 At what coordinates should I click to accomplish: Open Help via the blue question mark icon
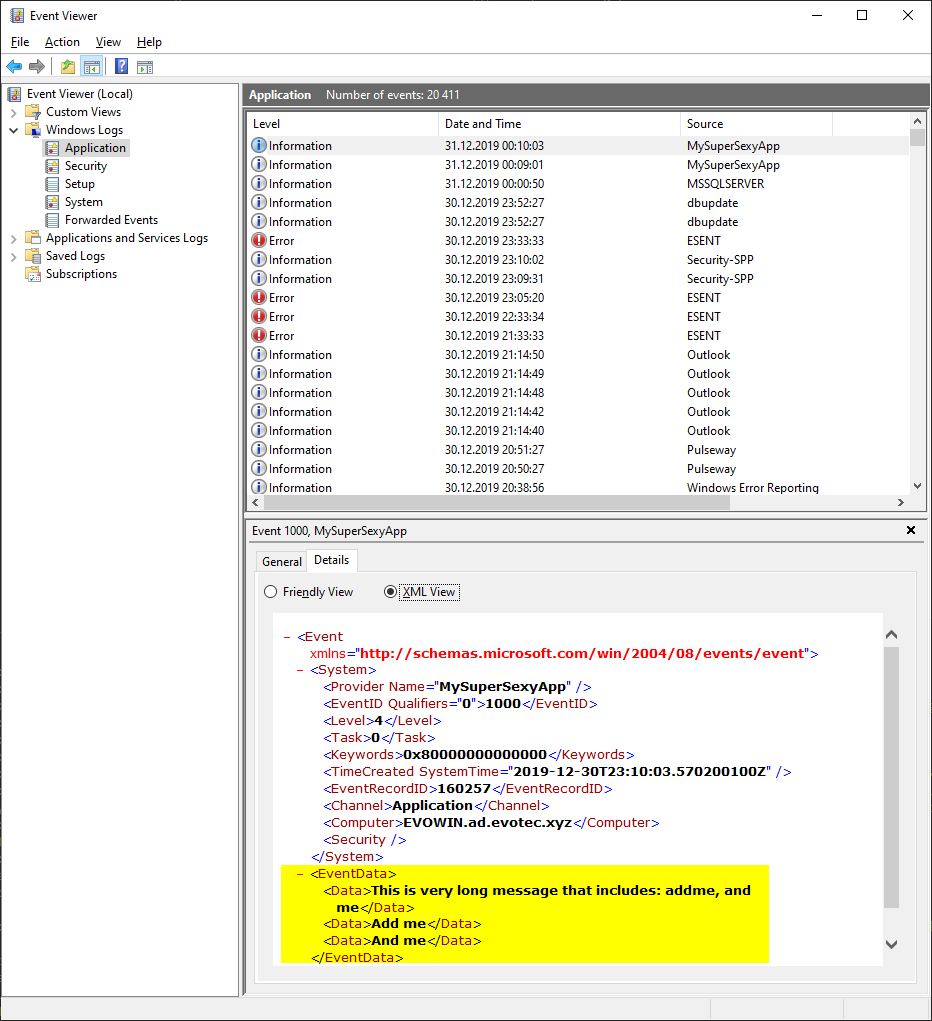pyautogui.click(x=121, y=67)
